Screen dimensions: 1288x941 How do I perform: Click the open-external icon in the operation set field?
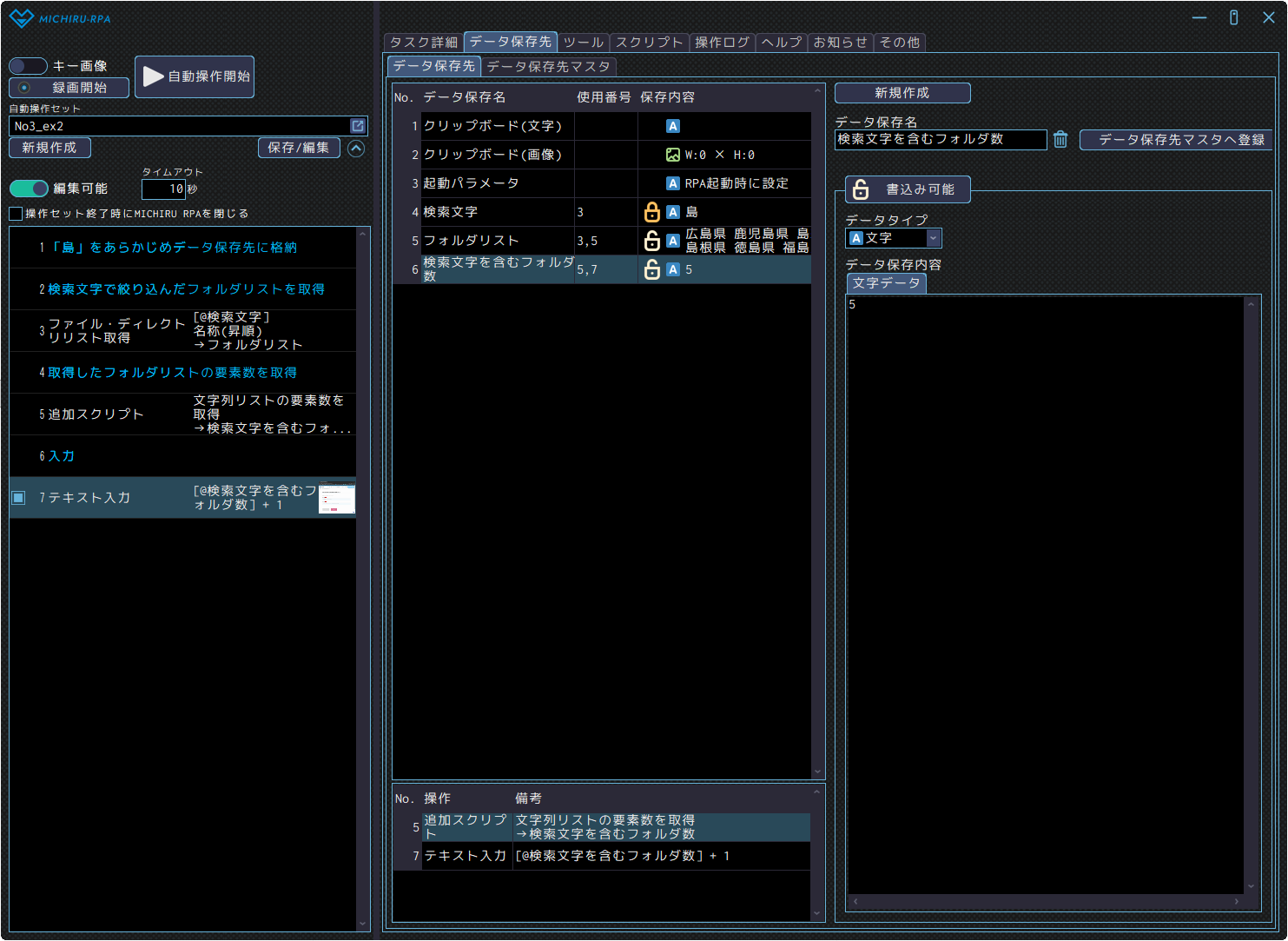[357, 126]
